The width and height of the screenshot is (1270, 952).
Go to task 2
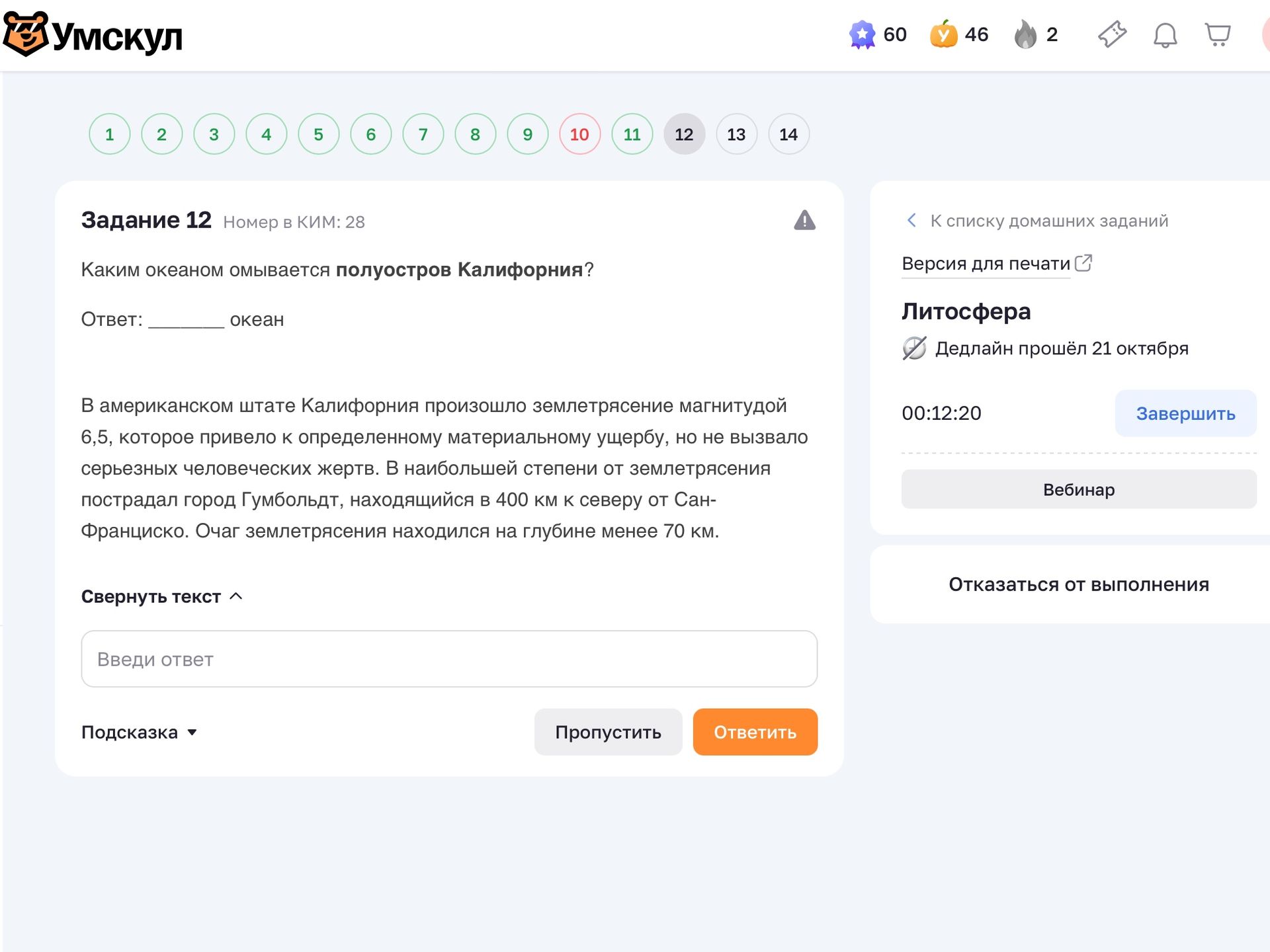tap(162, 134)
